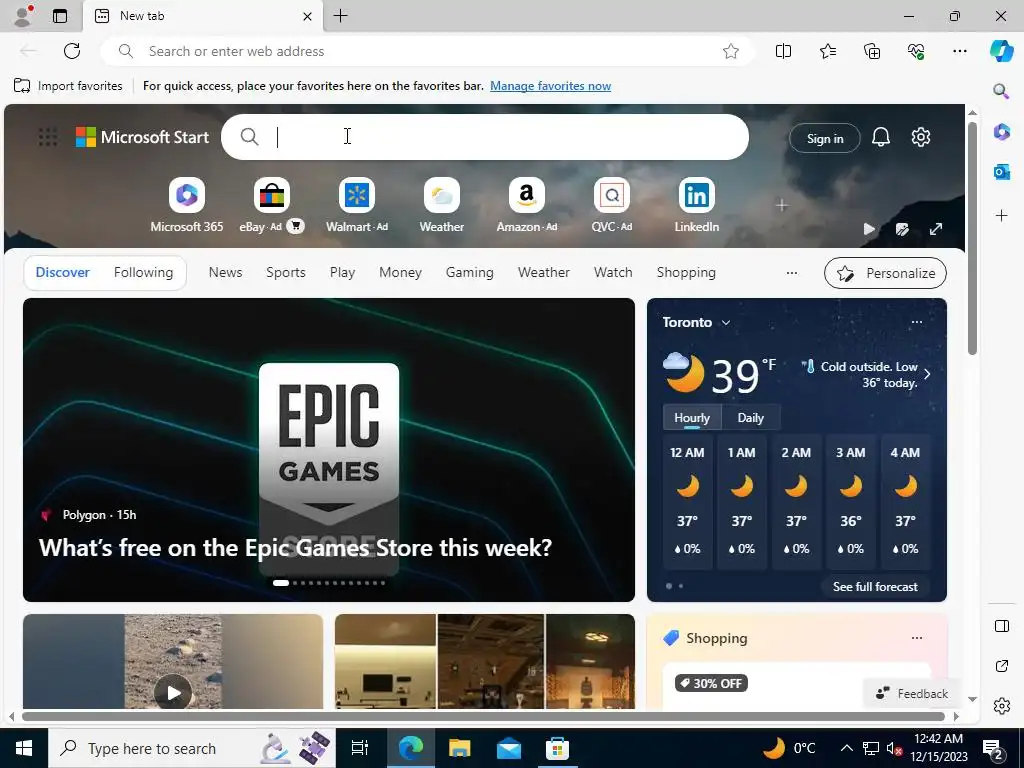Open Walmart quick link tile
This screenshot has width=1024, height=768.
pyautogui.click(x=357, y=205)
